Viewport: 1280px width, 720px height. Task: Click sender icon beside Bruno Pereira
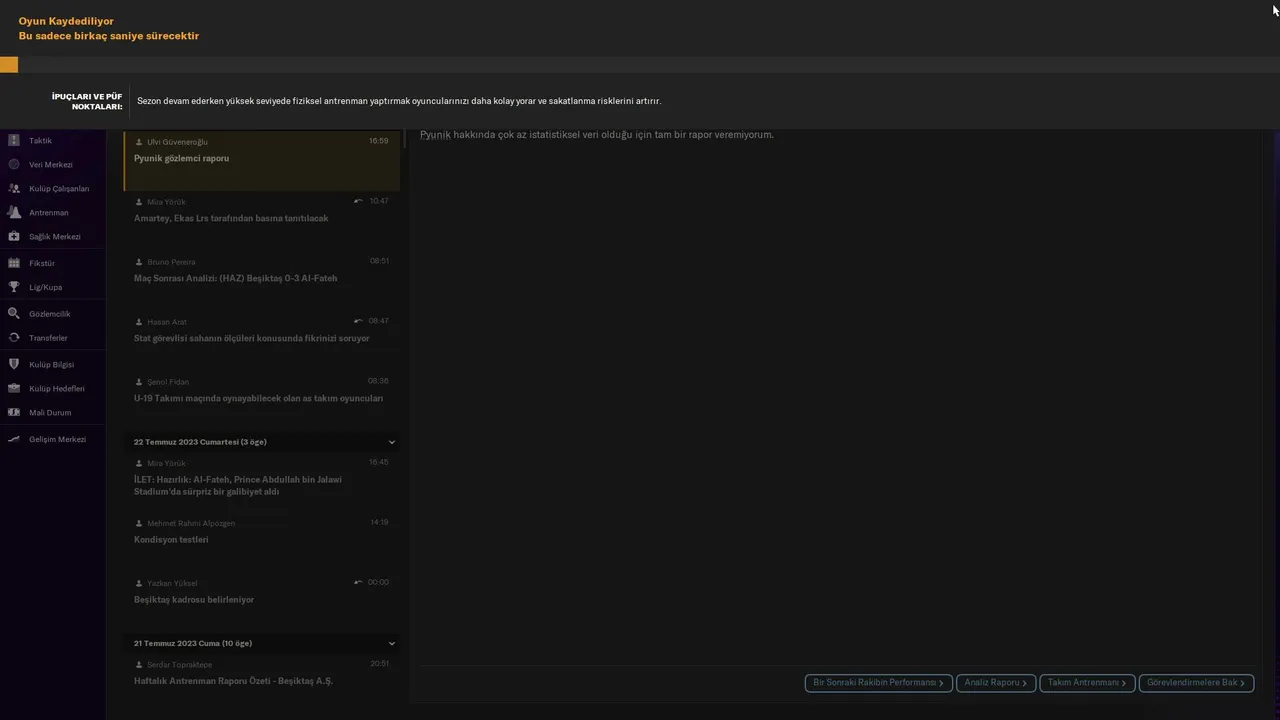(x=139, y=262)
